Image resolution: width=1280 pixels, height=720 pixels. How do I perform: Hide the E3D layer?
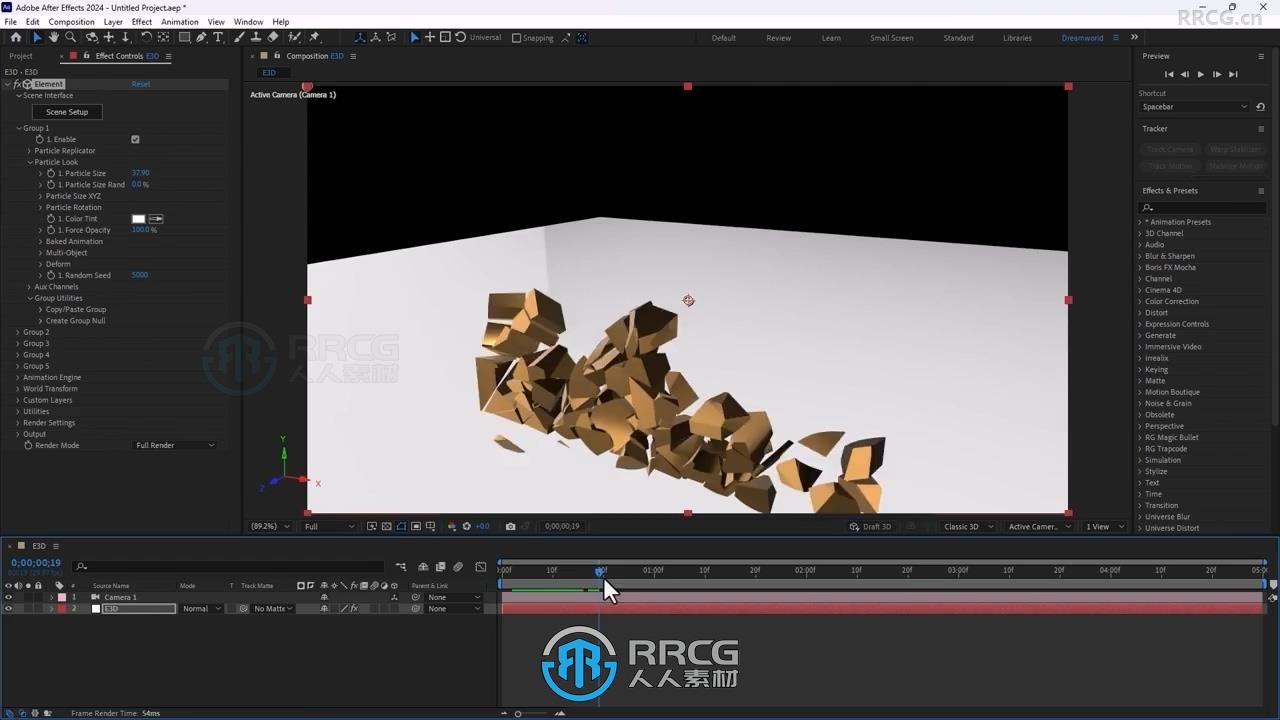(x=9, y=609)
